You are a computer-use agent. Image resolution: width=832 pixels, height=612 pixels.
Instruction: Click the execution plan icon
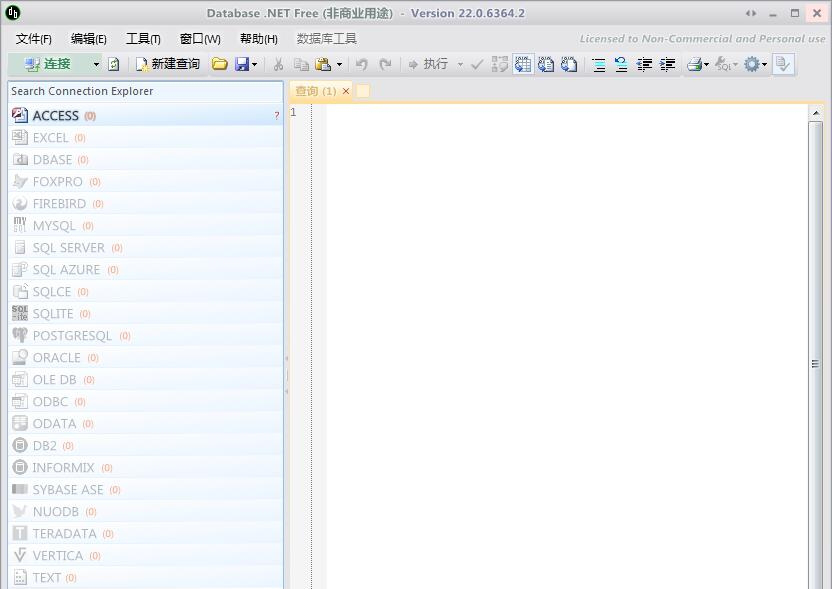pyautogui.click(x=499, y=64)
